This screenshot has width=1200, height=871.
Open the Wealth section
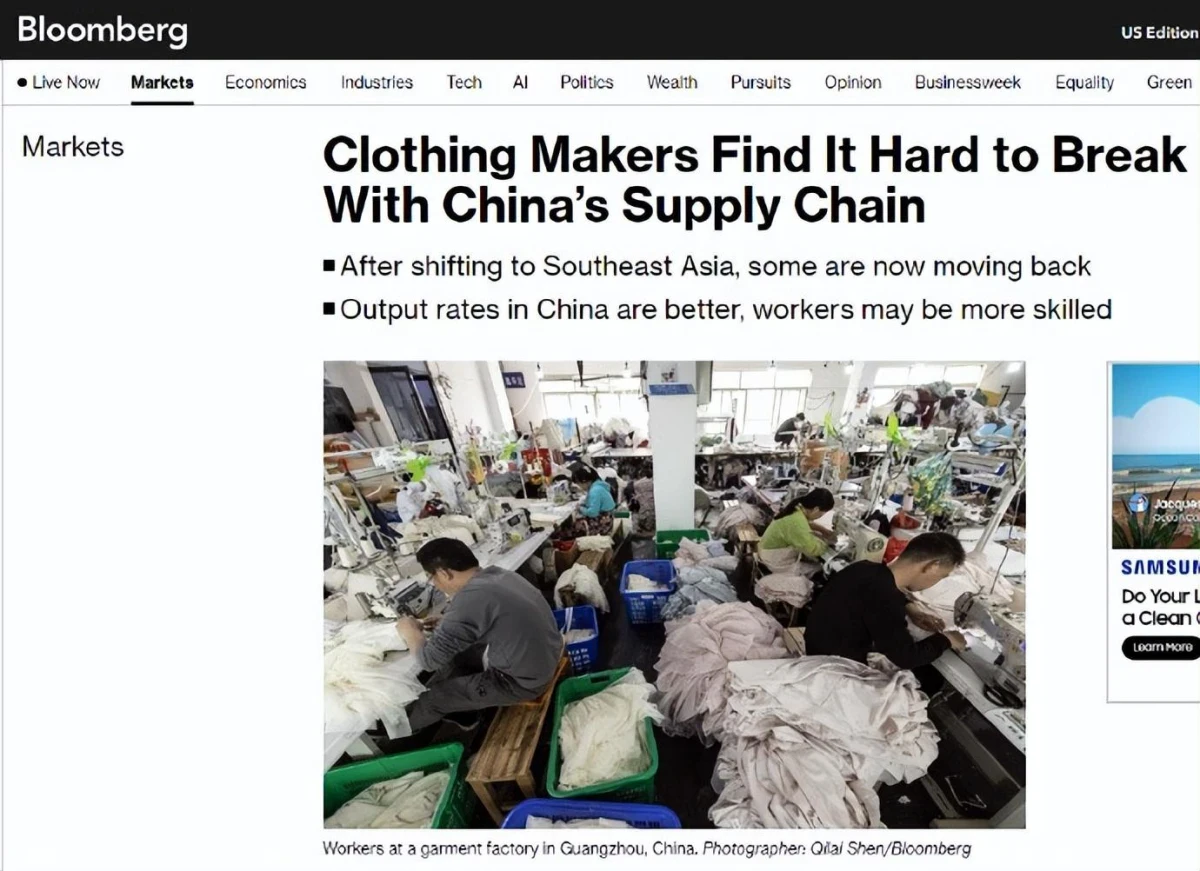click(x=671, y=83)
